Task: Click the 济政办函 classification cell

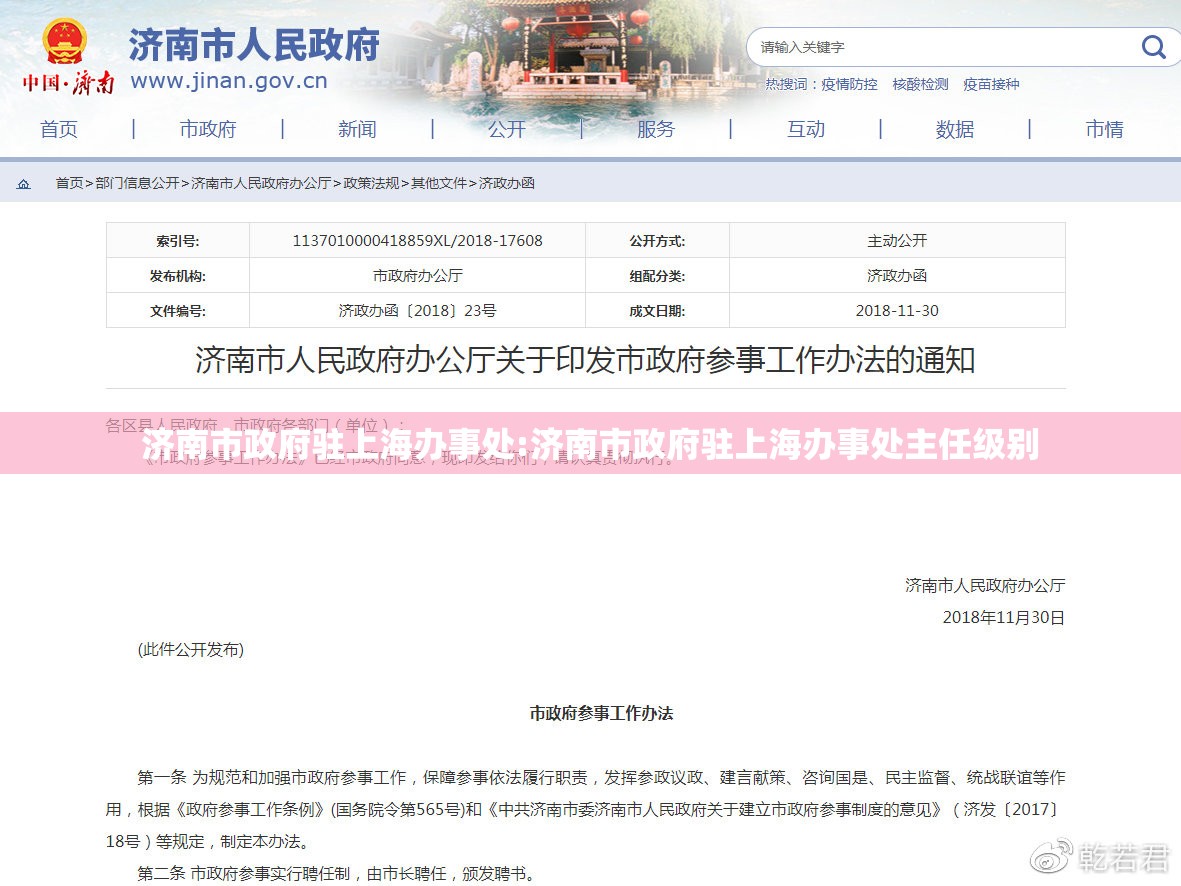Action: [897, 276]
